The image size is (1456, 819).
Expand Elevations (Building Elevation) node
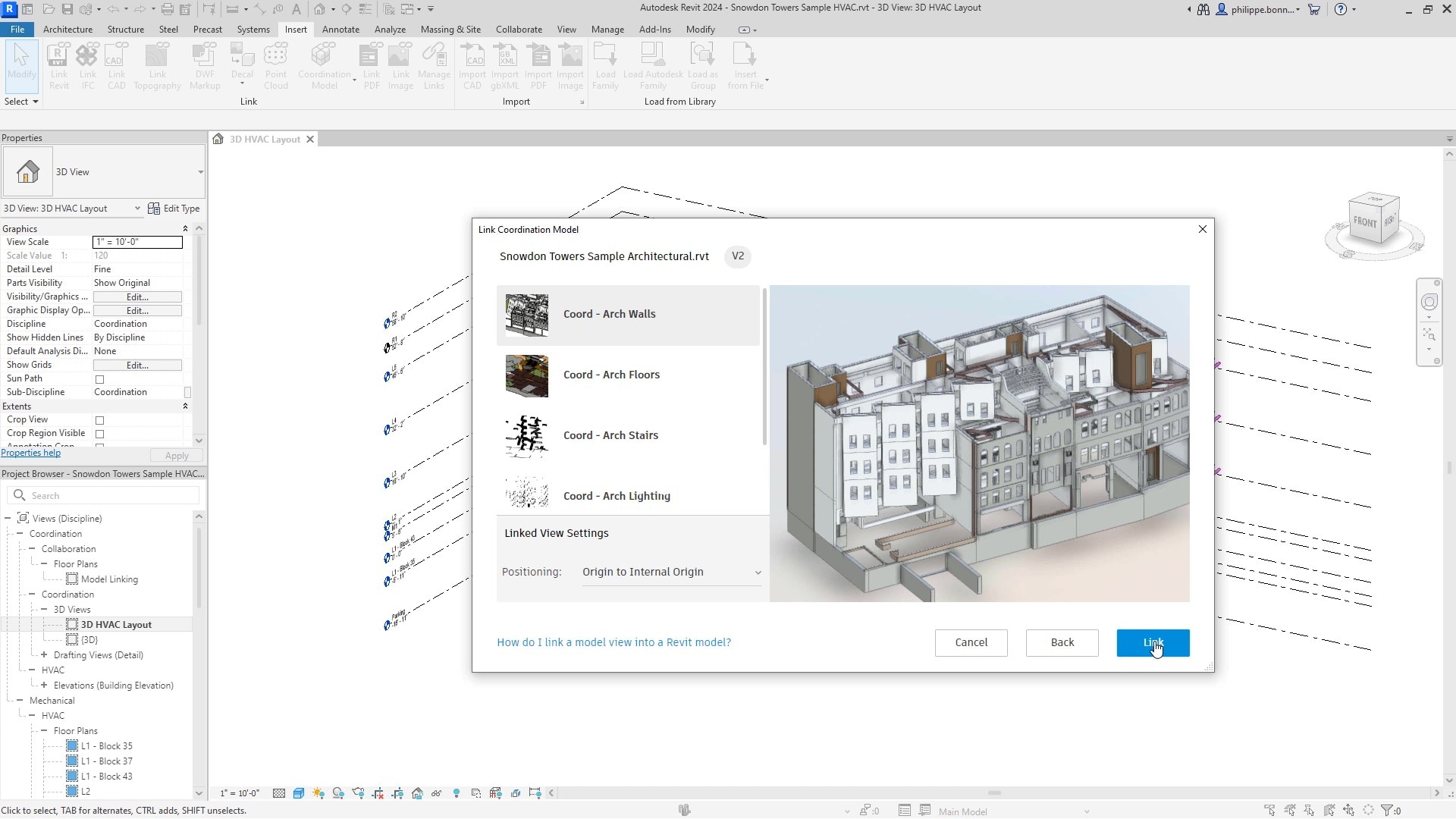(44, 685)
